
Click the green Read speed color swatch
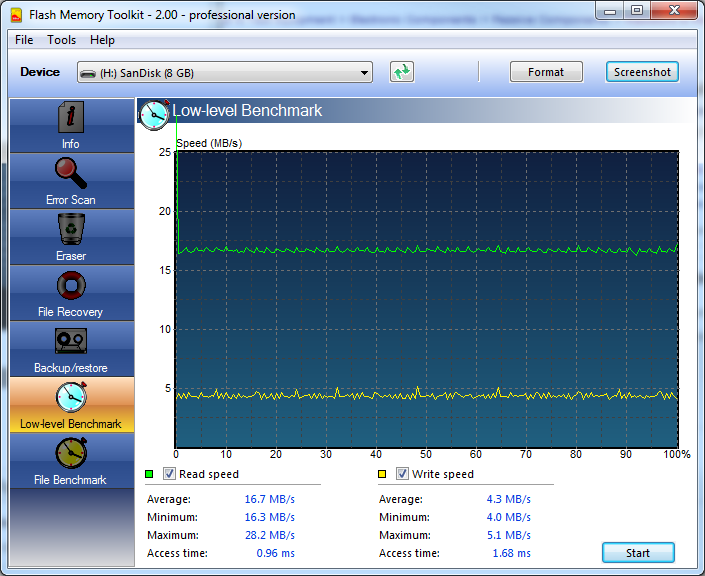pyautogui.click(x=150, y=474)
